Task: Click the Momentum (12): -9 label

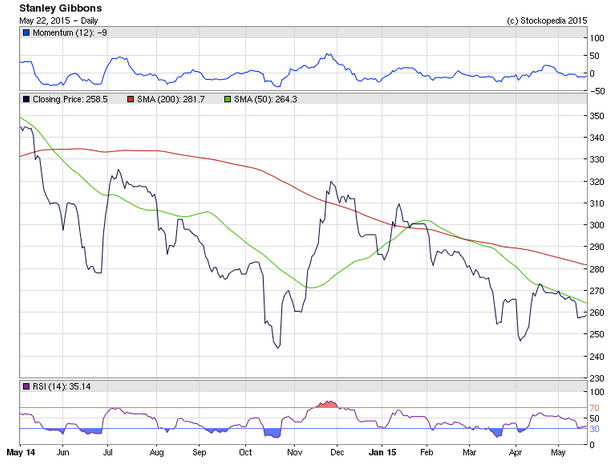Action: (x=70, y=33)
